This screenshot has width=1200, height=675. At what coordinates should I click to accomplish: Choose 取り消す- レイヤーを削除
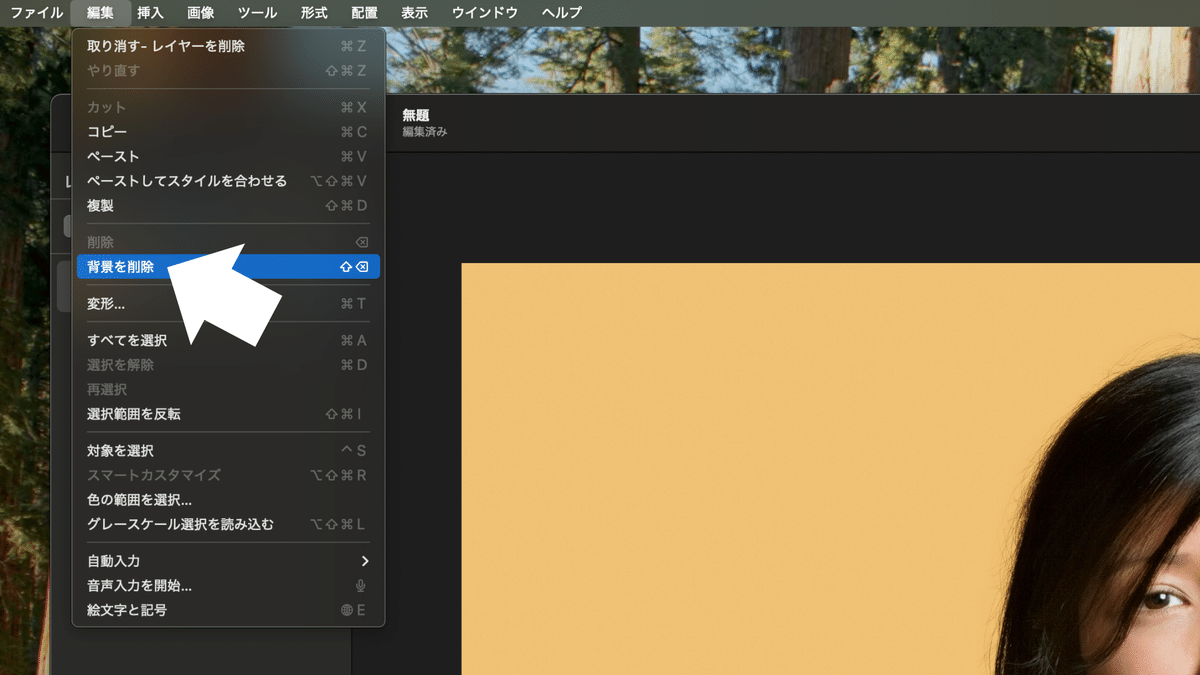point(228,46)
